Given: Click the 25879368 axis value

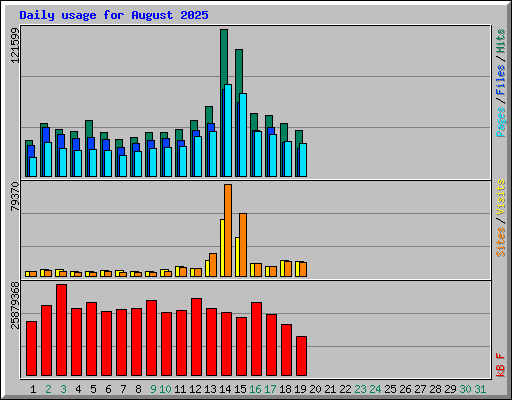Looking at the screenshot, I should (15, 305).
